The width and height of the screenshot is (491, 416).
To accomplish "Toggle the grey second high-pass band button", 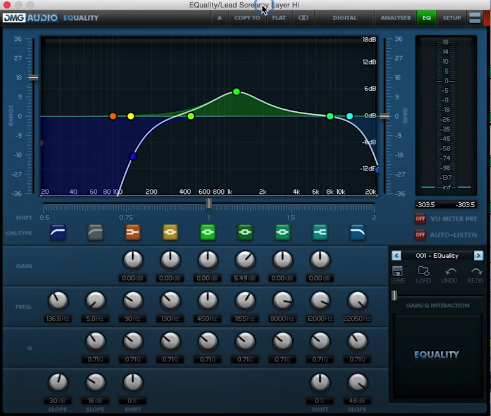I will pyautogui.click(x=95, y=232).
